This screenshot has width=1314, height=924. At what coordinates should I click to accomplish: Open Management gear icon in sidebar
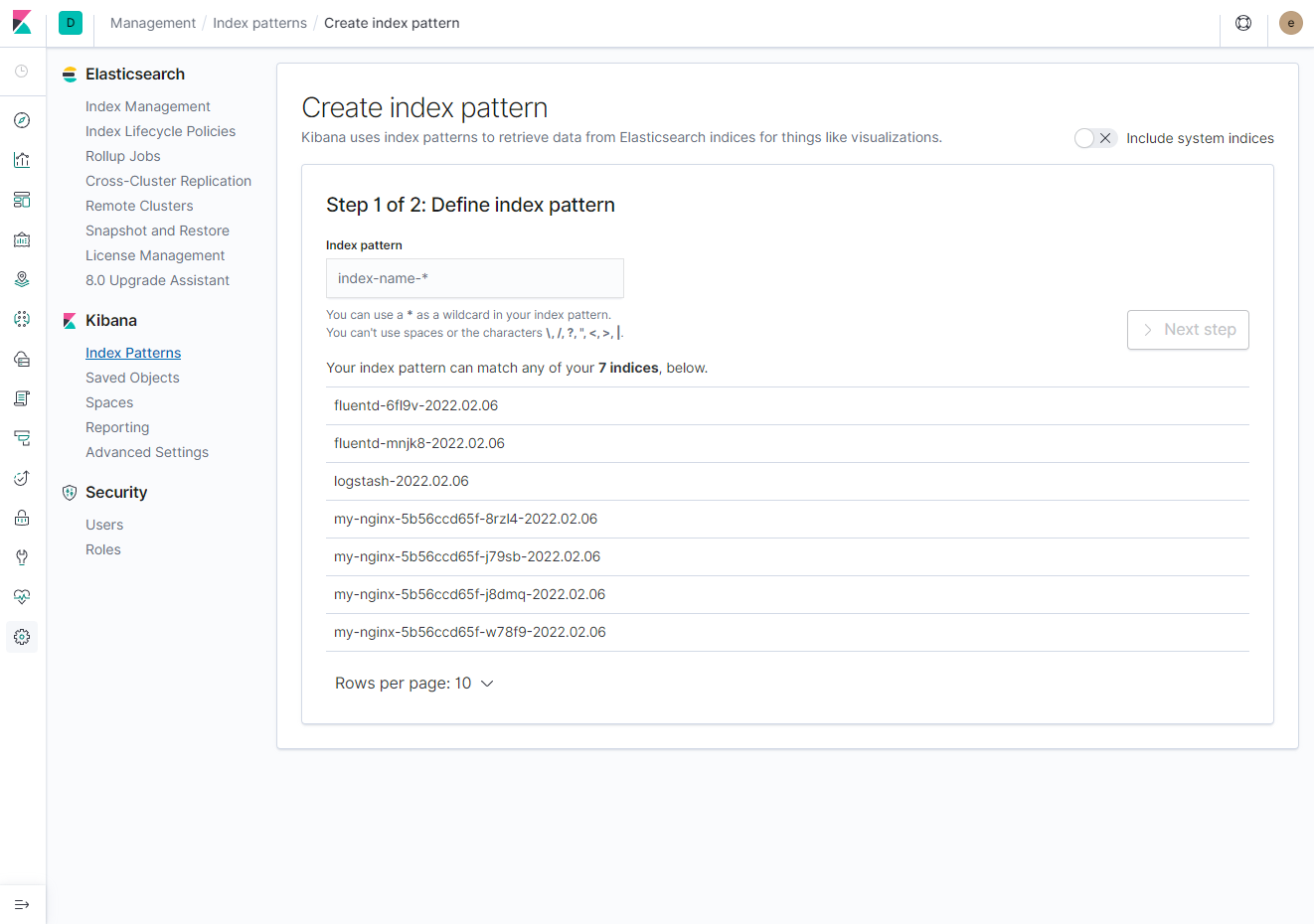(22, 637)
